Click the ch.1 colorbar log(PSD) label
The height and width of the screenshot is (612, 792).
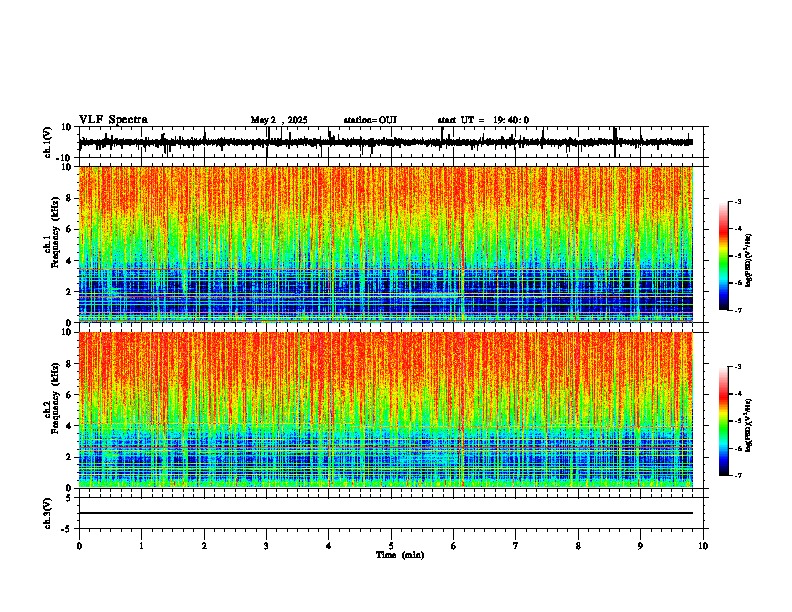click(748, 261)
